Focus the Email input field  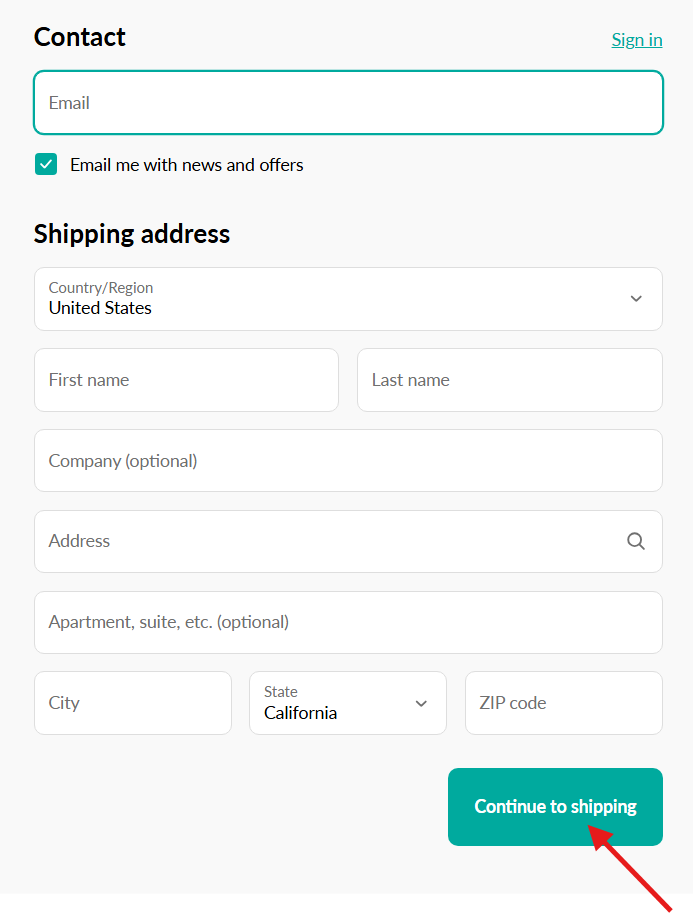coord(348,102)
